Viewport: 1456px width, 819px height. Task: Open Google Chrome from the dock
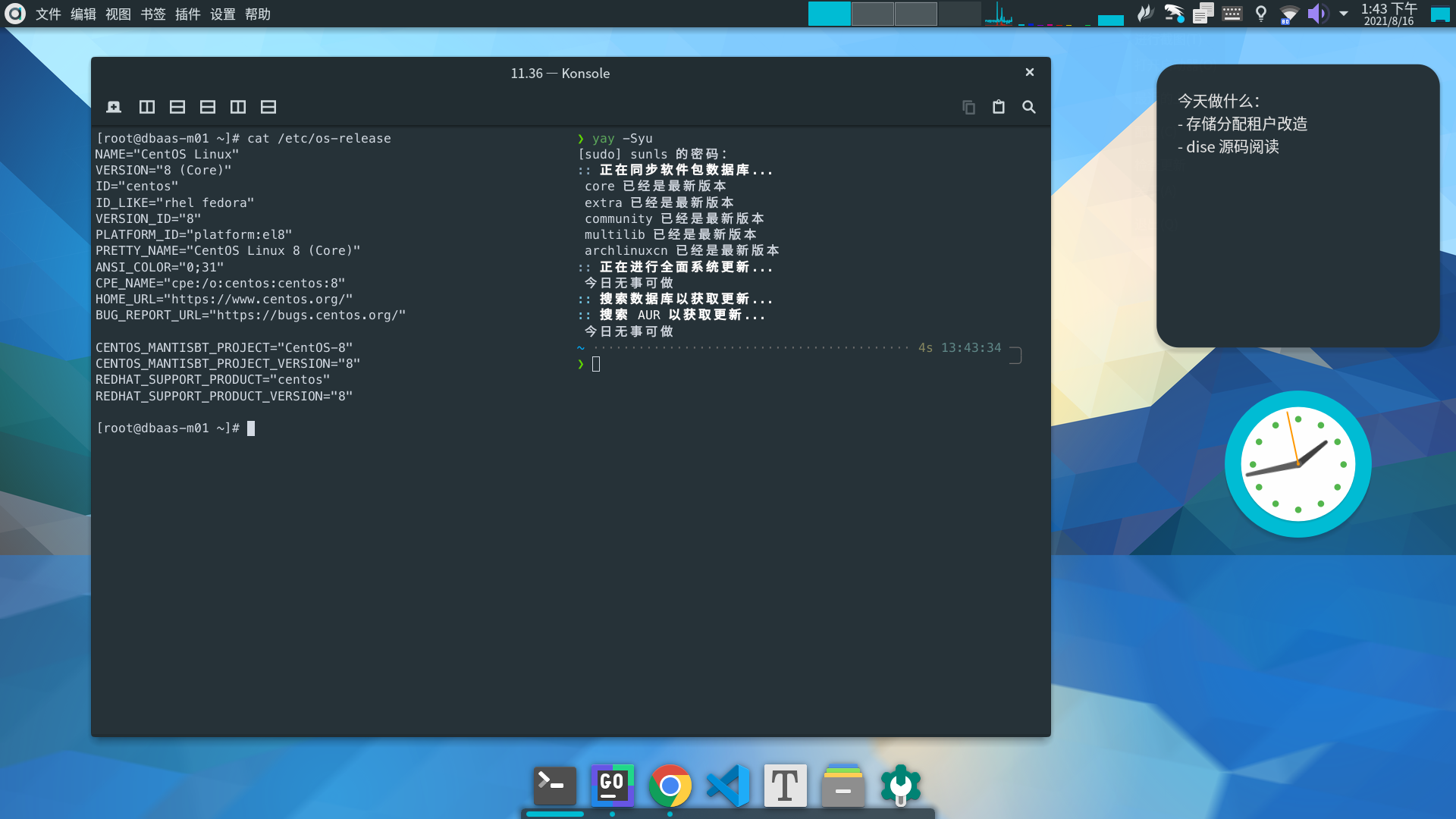pyautogui.click(x=670, y=786)
